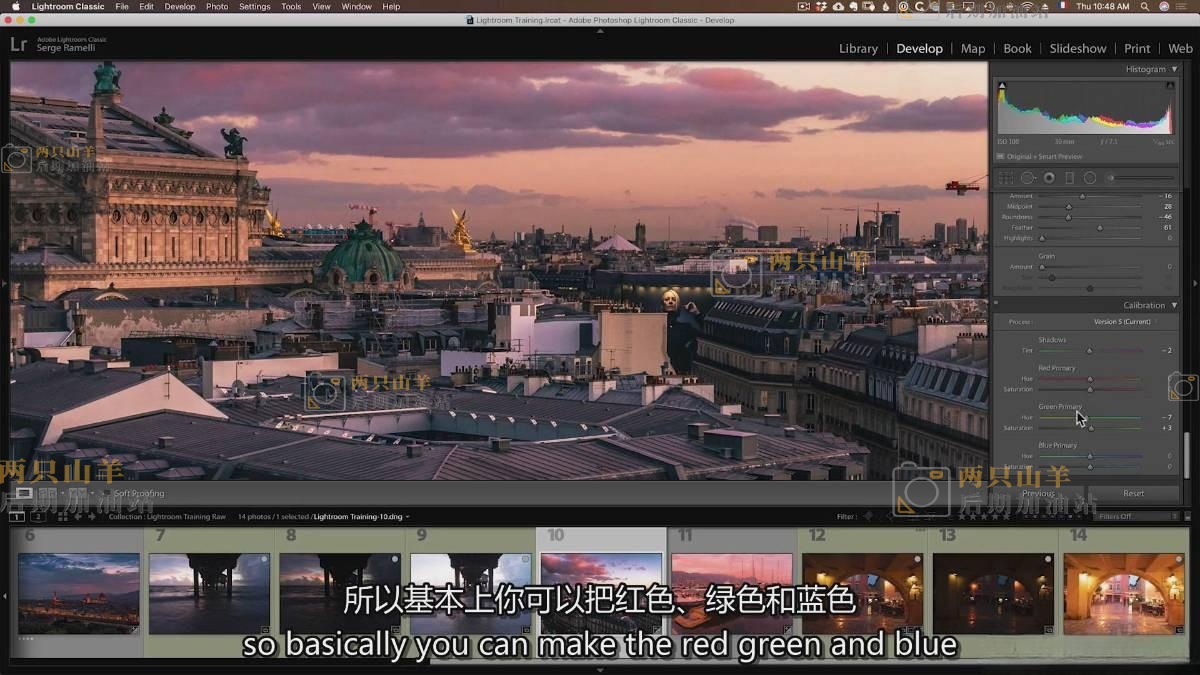Open the Filters Off dropdown
The width and height of the screenshot is (1200, 675).
tap(1119, 516)
